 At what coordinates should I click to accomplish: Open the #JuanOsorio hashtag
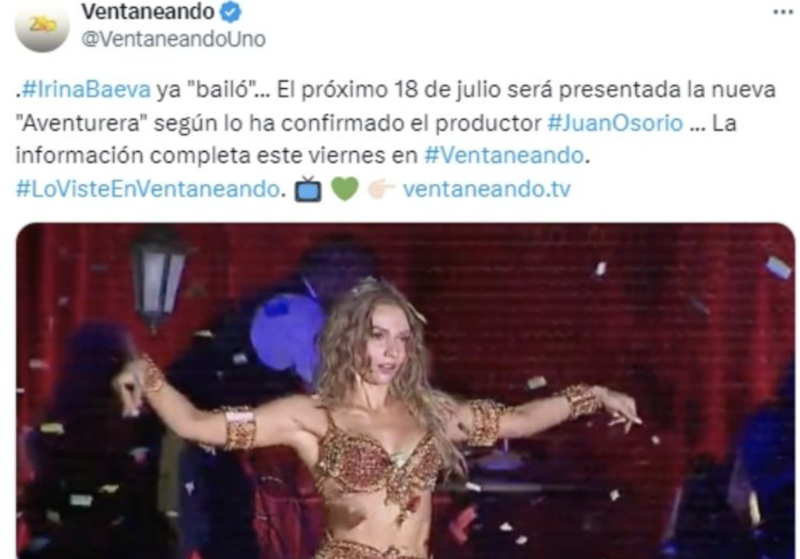[615, 123]
